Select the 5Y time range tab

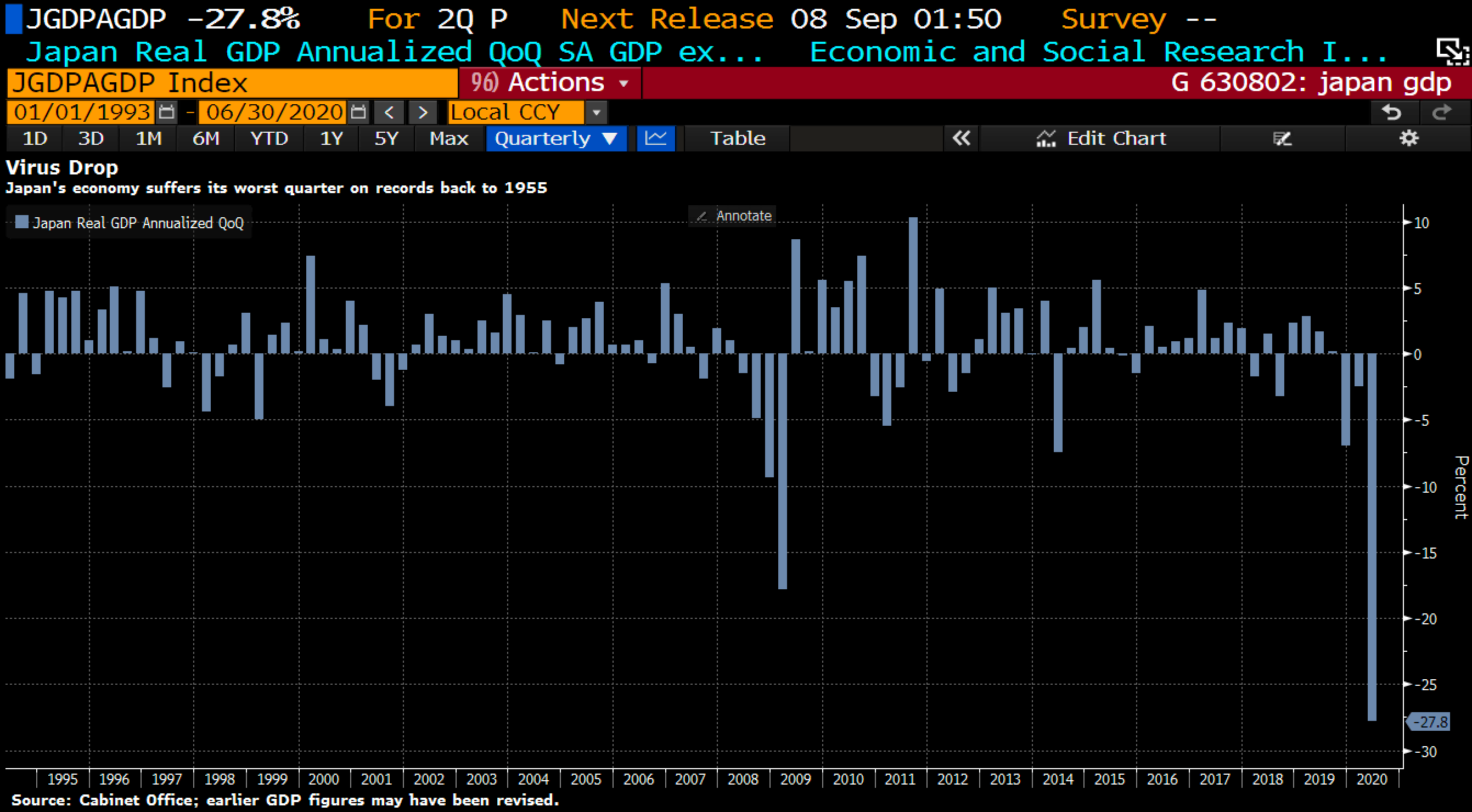386,139
